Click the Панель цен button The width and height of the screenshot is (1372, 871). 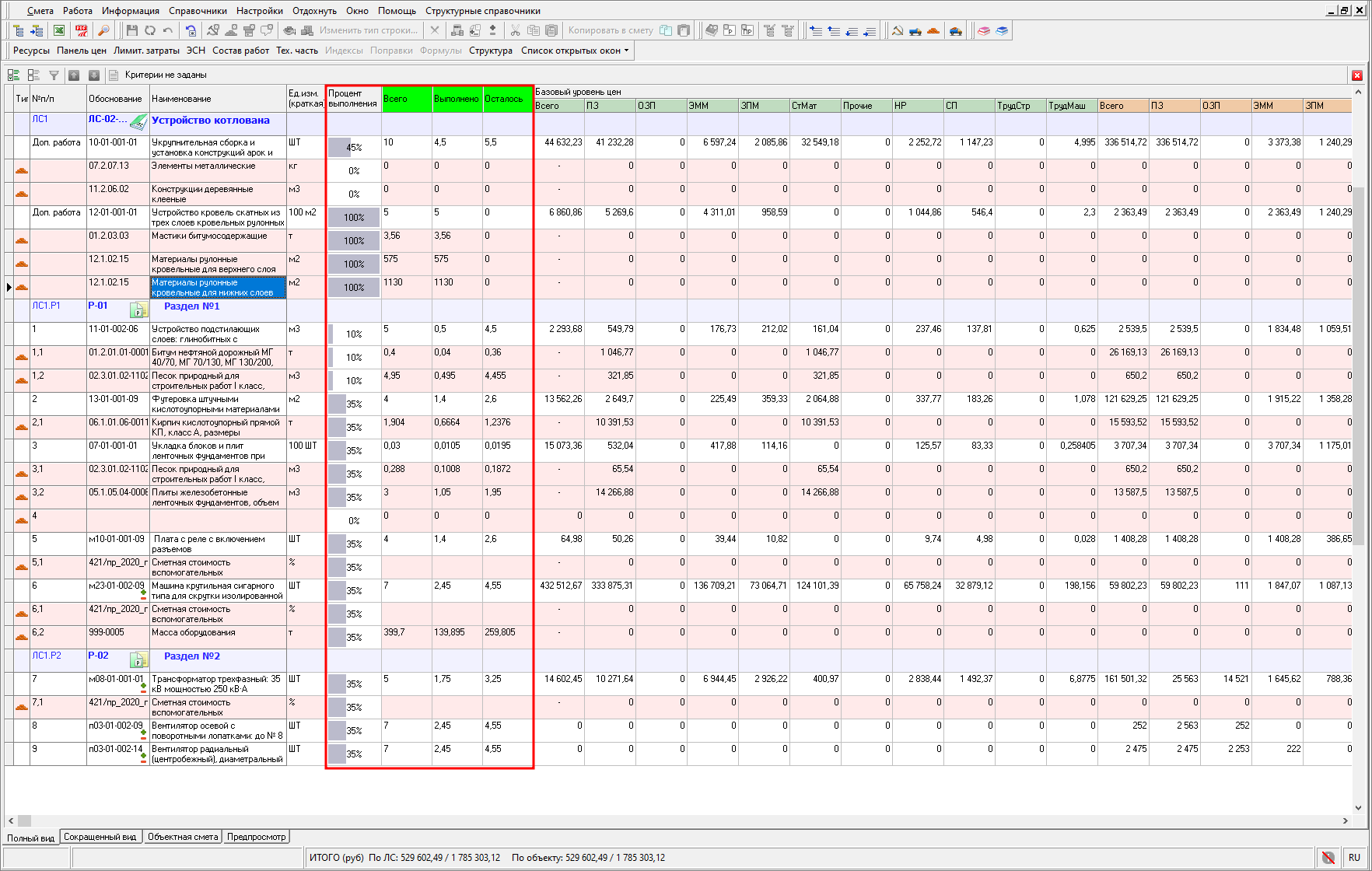[x=81, y=51]
